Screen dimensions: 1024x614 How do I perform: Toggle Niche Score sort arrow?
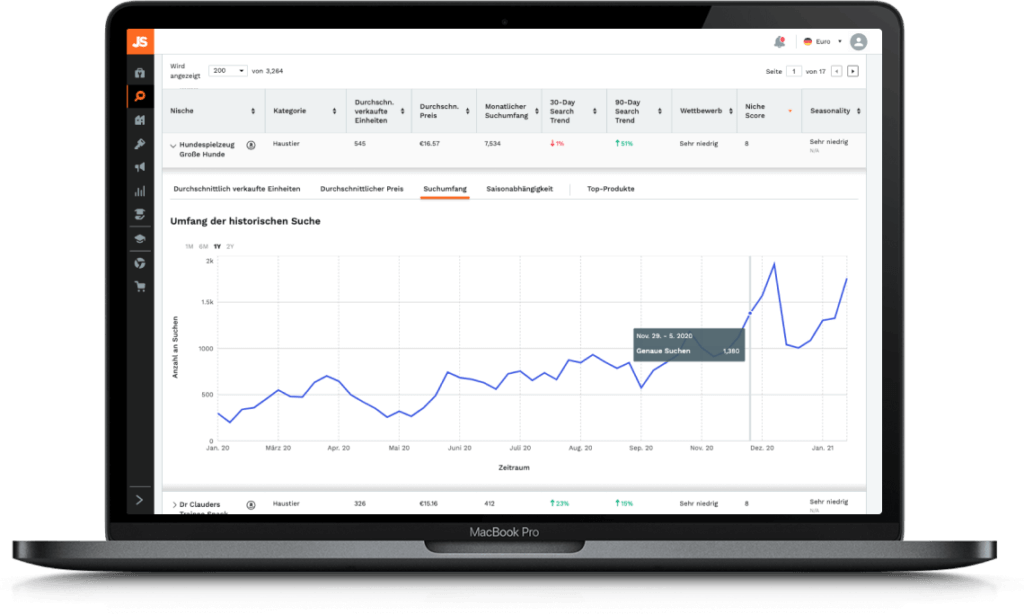790,111
